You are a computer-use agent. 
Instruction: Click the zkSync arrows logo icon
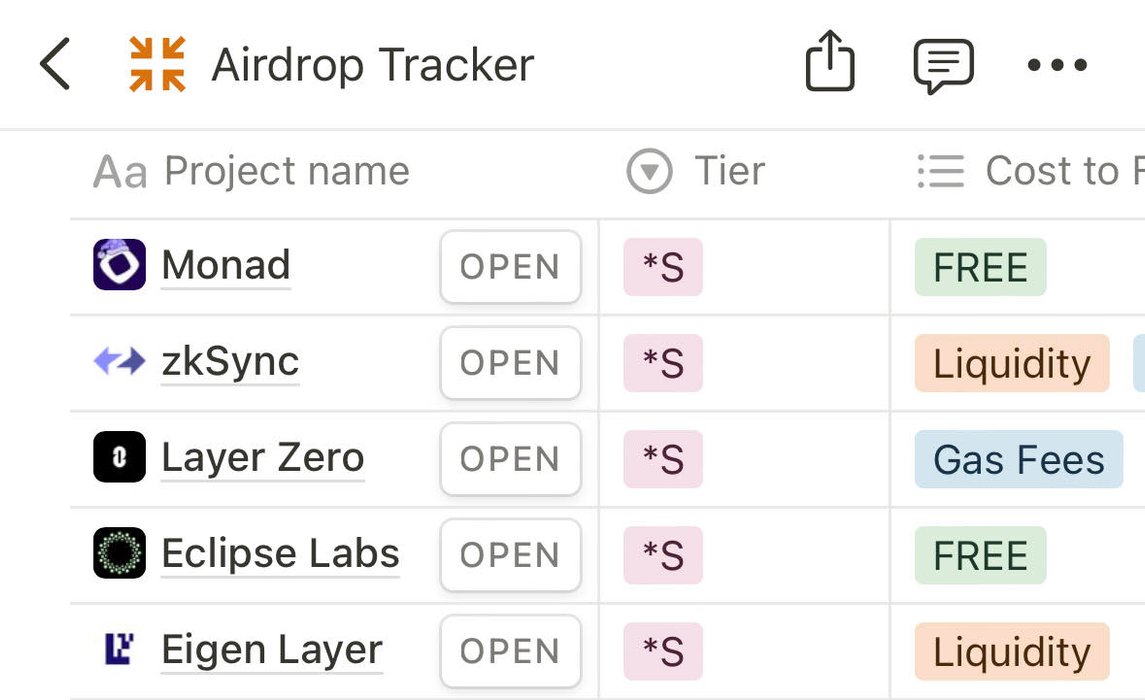[120, 361]
